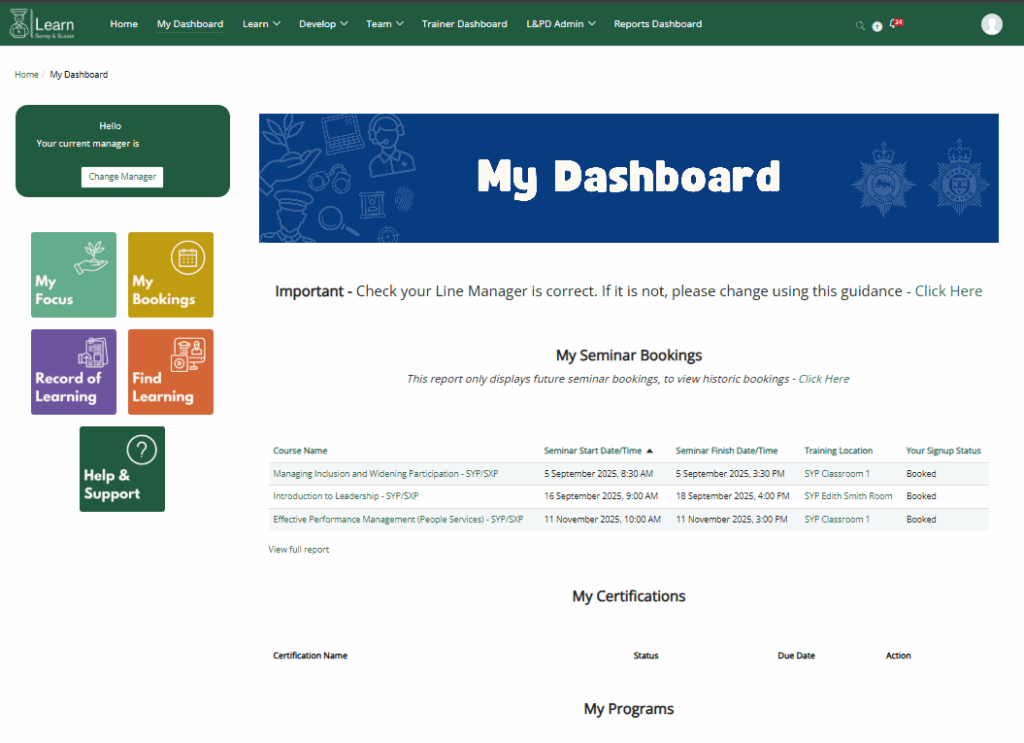Open the accessibility icon in header
The height and width of the screenshot is (743, 1024).
(877, 26)
